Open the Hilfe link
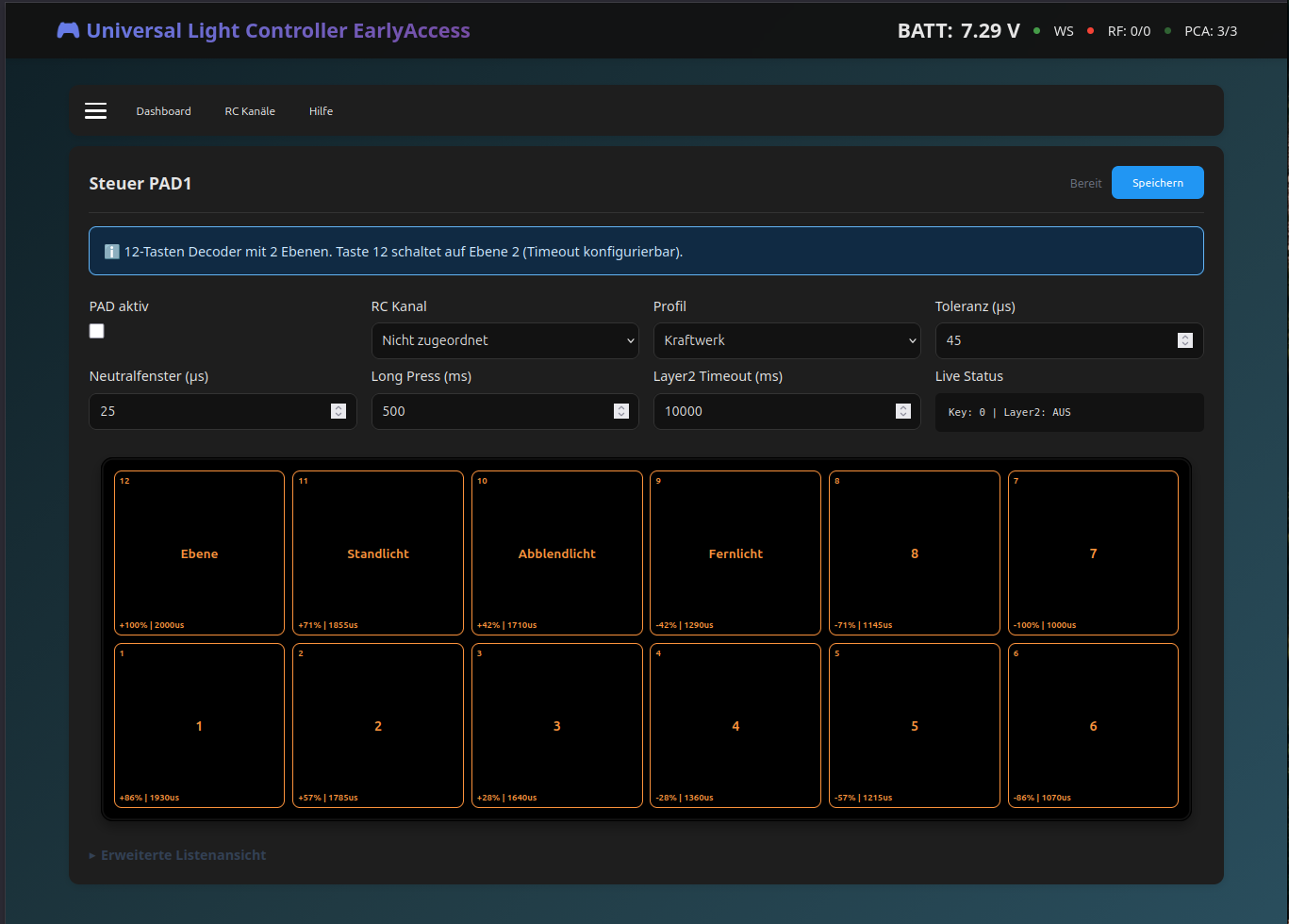This screenshot has width=1289, height=924. 321,111
